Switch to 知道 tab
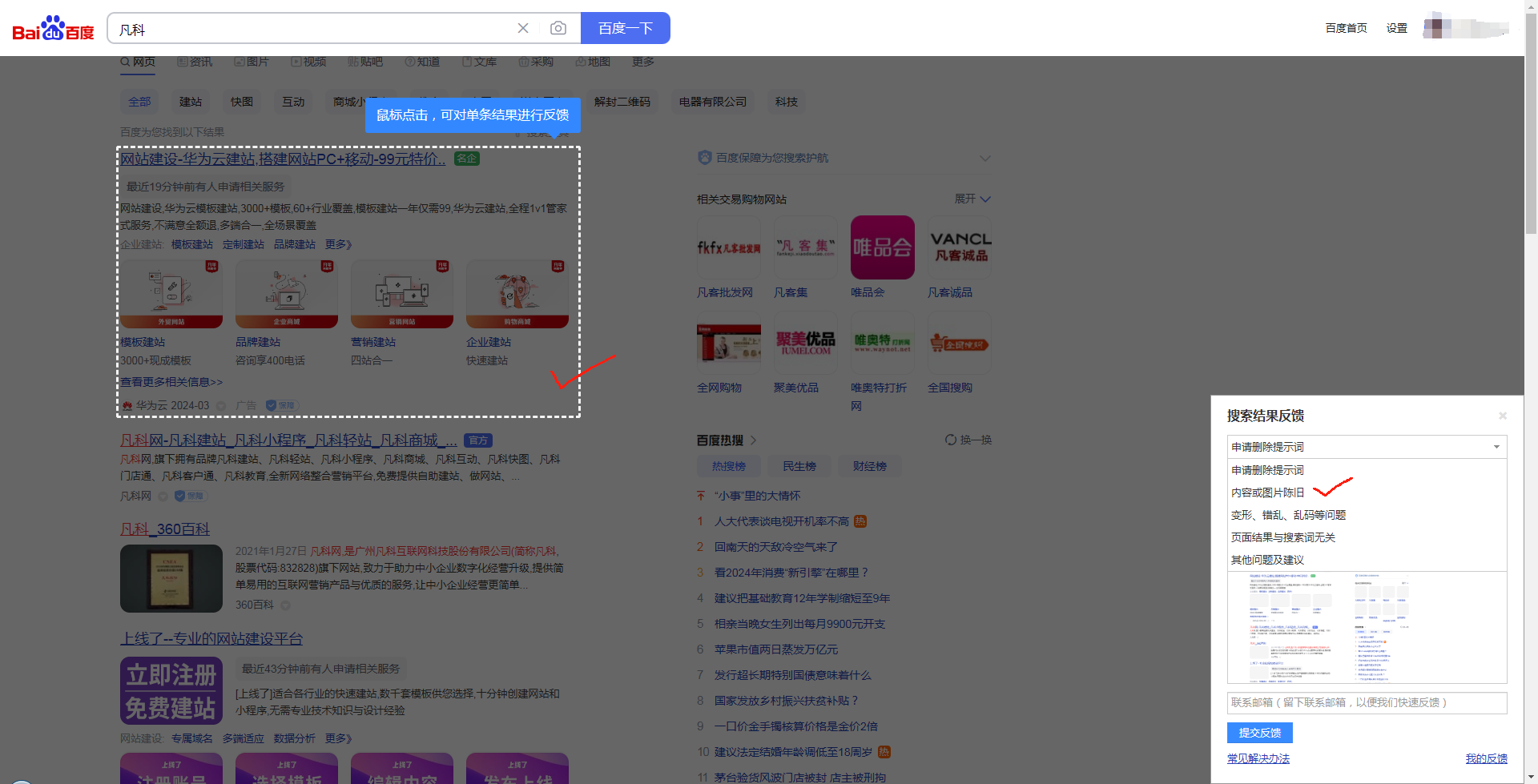The image size is (1538, 784). click(x=422, y=62)
